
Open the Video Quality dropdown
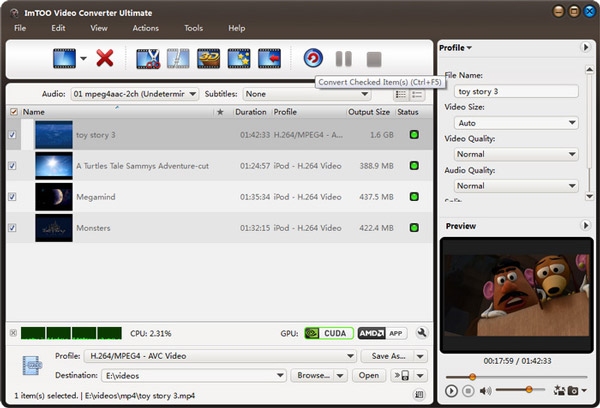516,154
